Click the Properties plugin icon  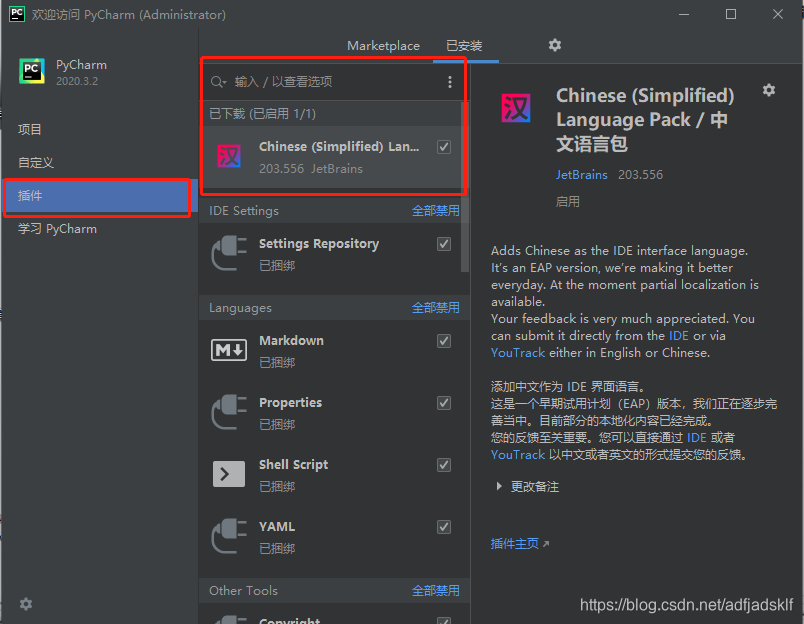pos(229,412)
